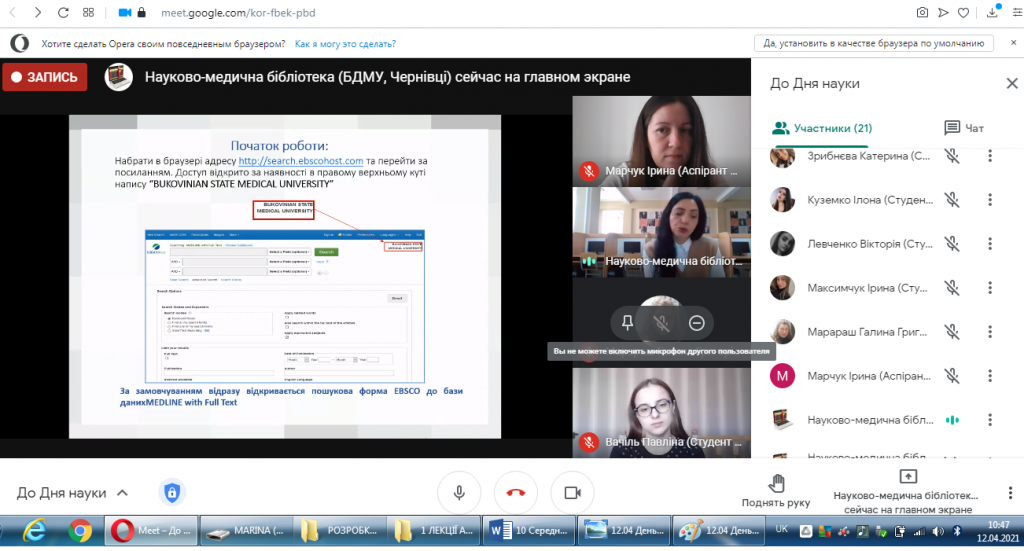Switch to the 'Meet – До ...' Opera taskbar window
Screen dimensions: 1024x551
point(152,531)
